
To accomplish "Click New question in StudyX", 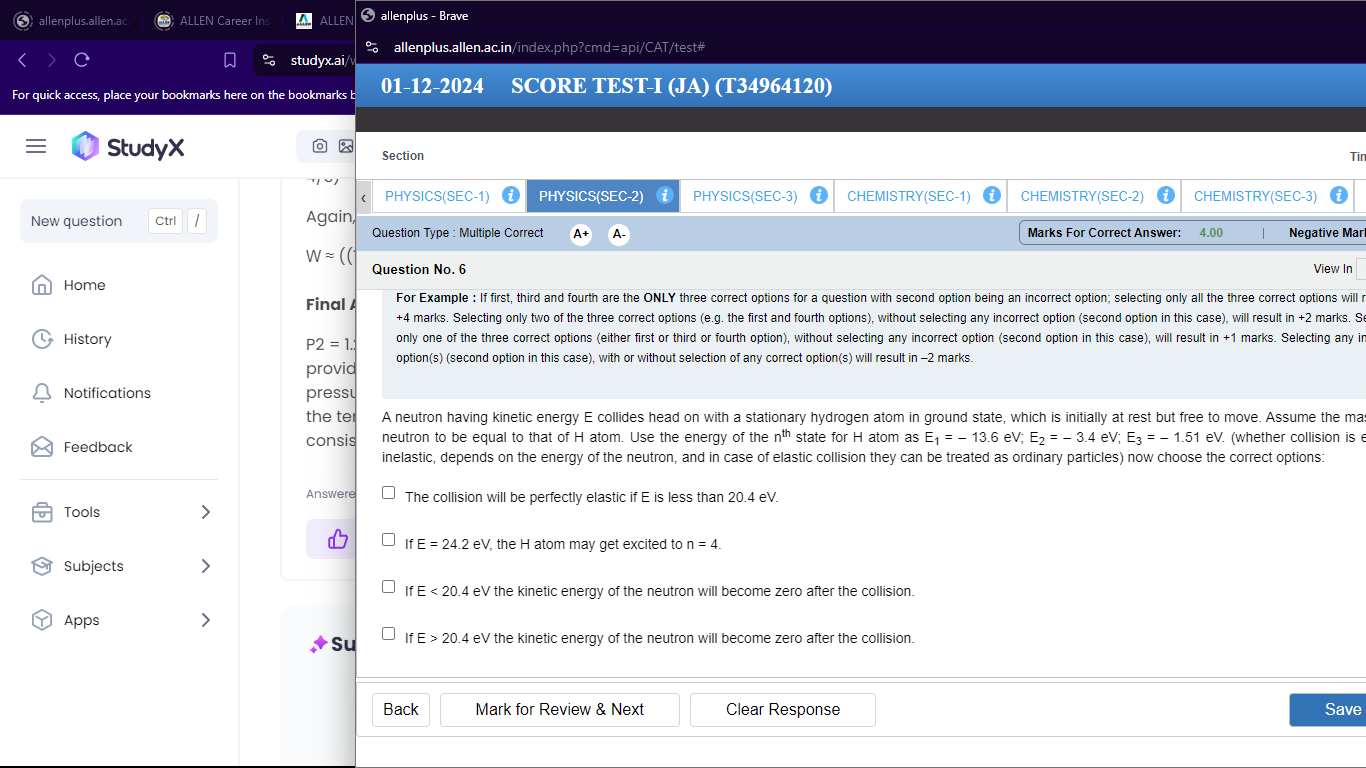I will point(119,221).
